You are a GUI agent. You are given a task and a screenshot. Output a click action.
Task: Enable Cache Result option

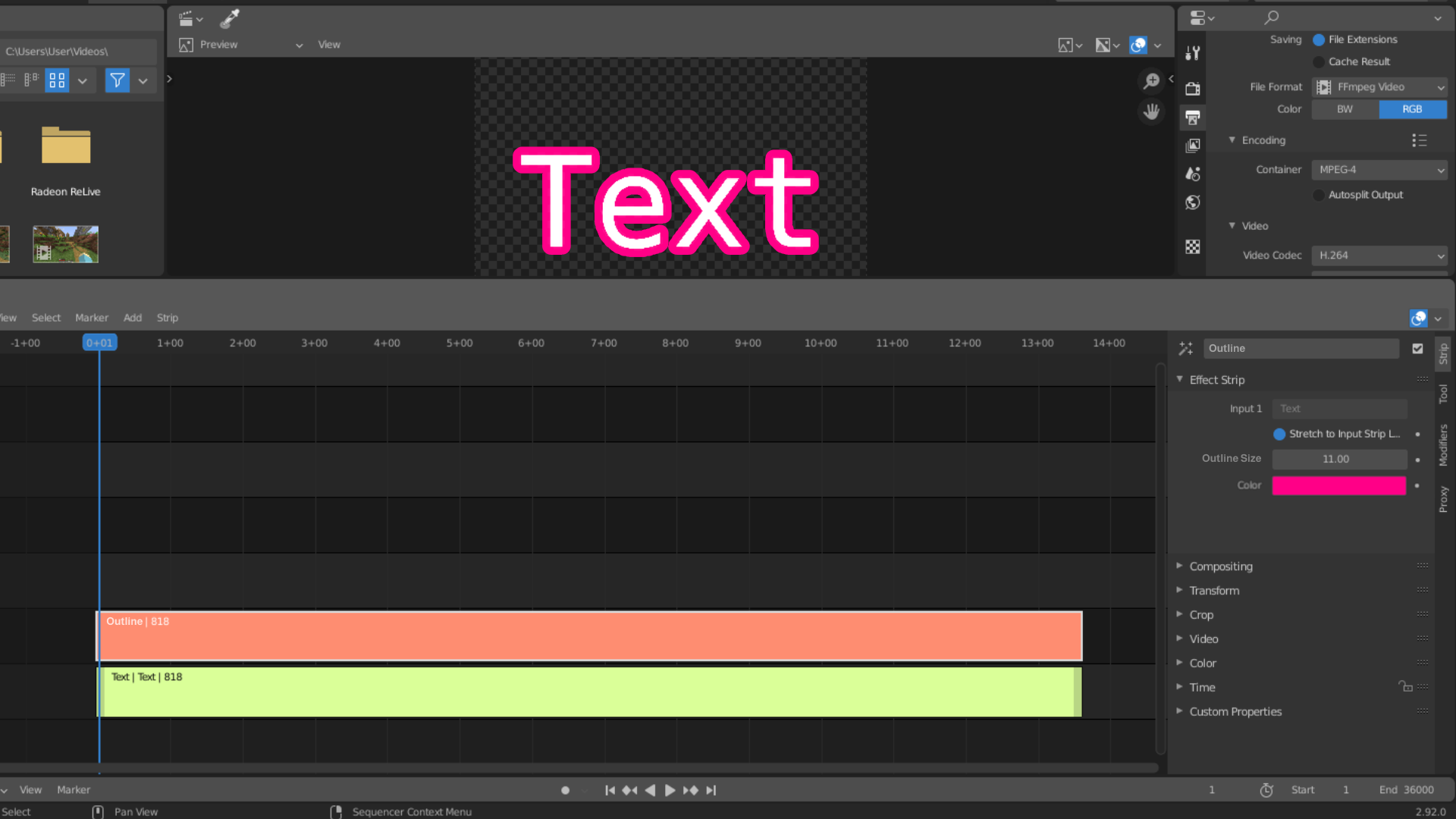coord(1319,62)
